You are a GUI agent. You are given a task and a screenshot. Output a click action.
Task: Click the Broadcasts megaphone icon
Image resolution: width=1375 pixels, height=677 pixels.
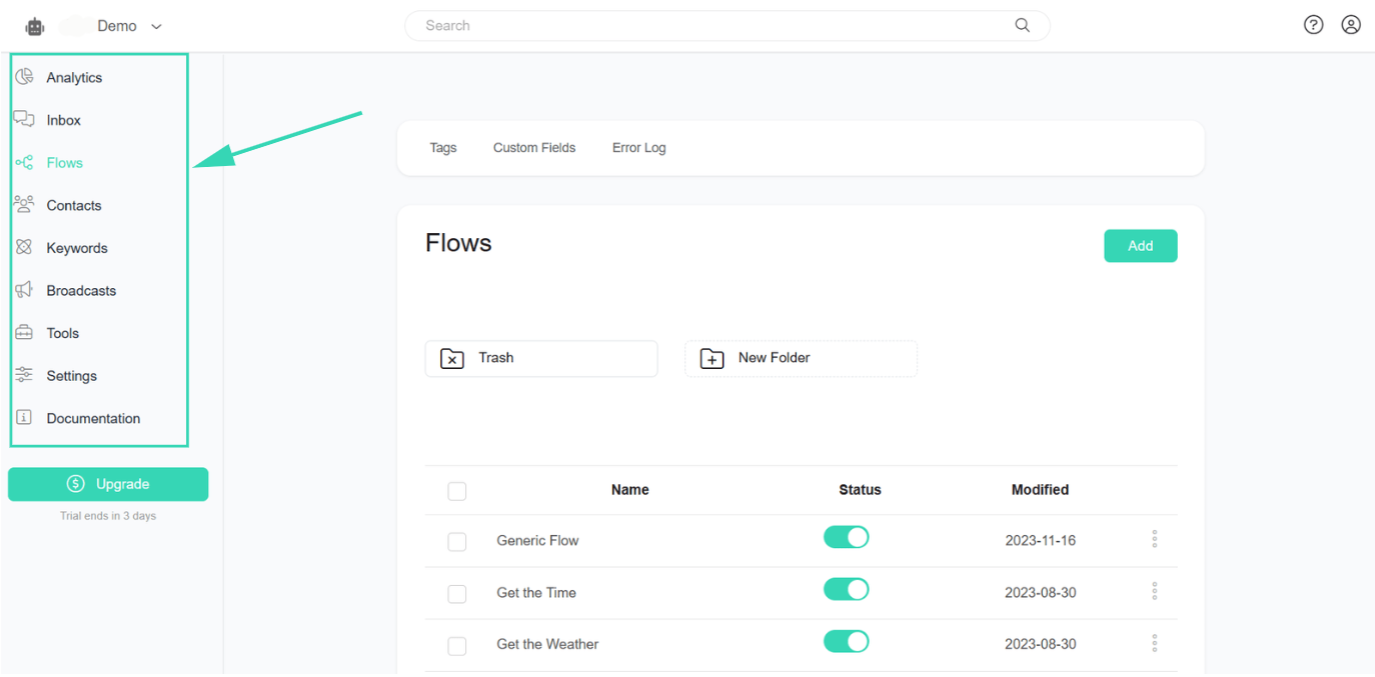24,290
